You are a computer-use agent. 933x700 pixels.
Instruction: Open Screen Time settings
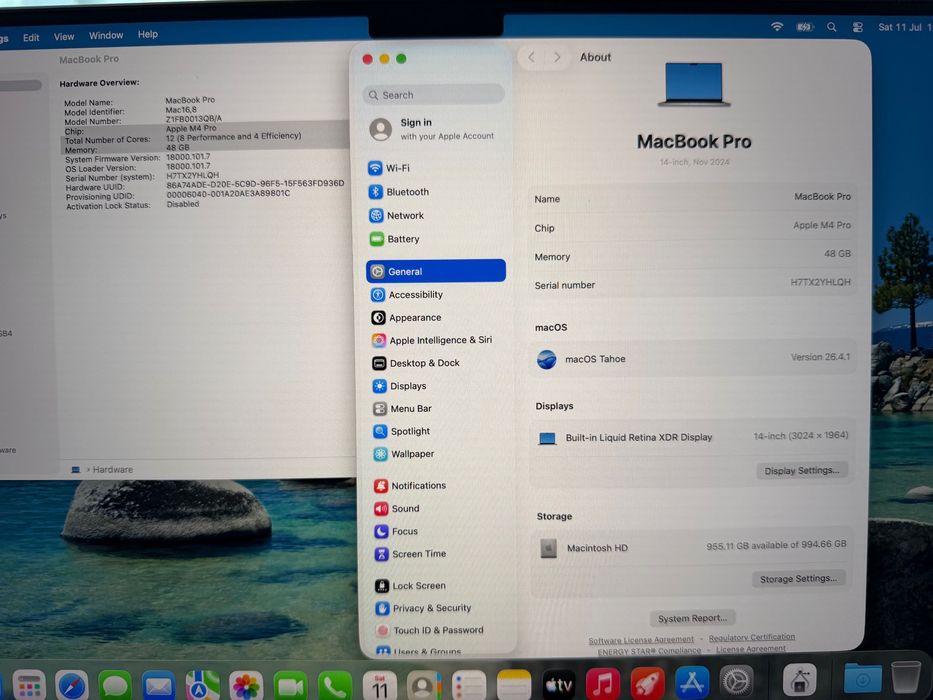(411, 554)
